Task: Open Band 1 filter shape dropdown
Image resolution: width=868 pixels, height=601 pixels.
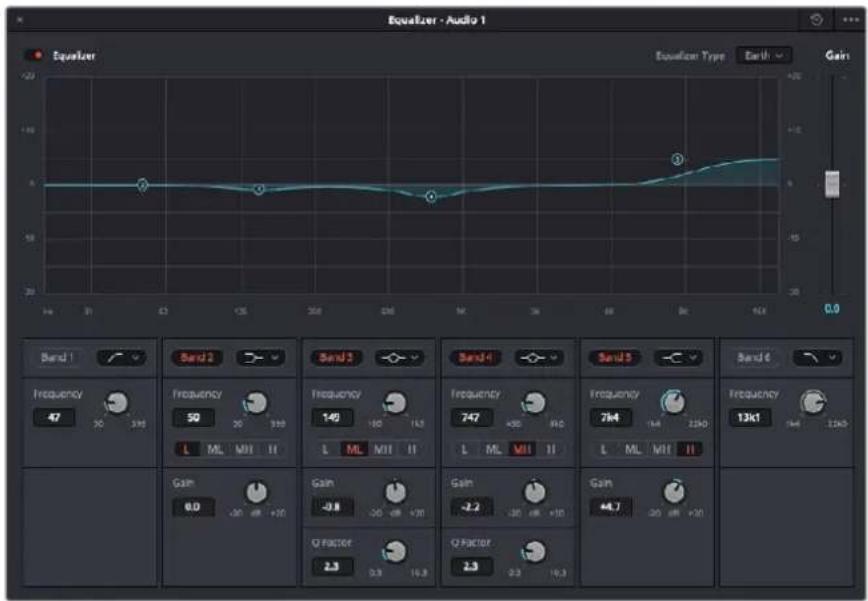Action: coord(122,358)
